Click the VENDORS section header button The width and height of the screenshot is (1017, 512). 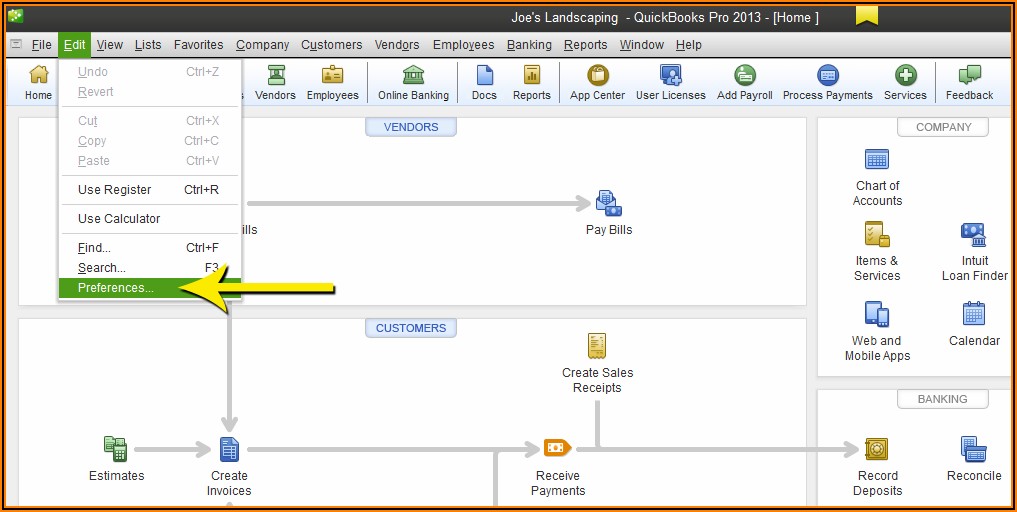click(411, 127)
